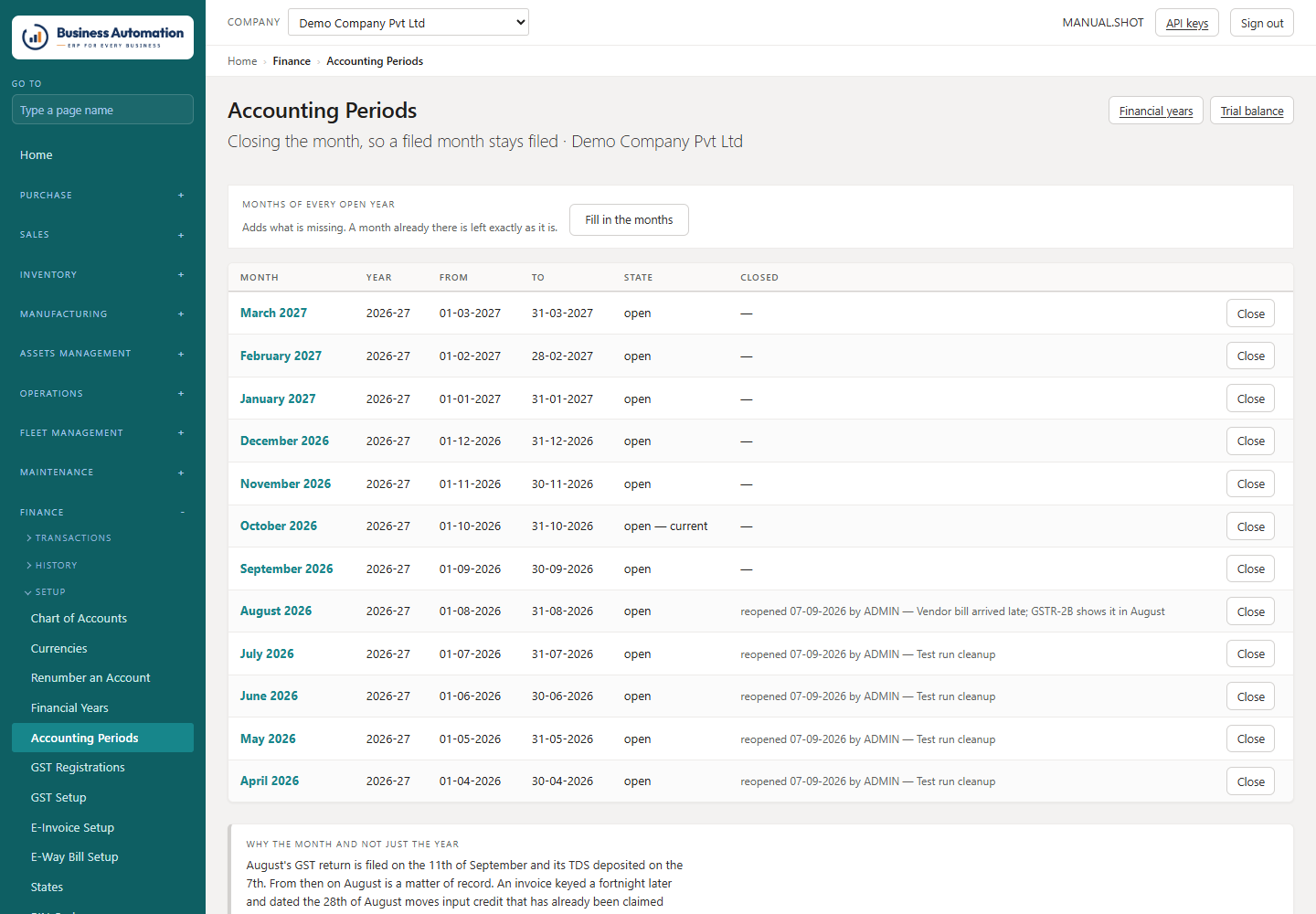This screenshot has width=1316, height=914.
Task: Select the 'open — current' state text
Action: click(665, 526)
